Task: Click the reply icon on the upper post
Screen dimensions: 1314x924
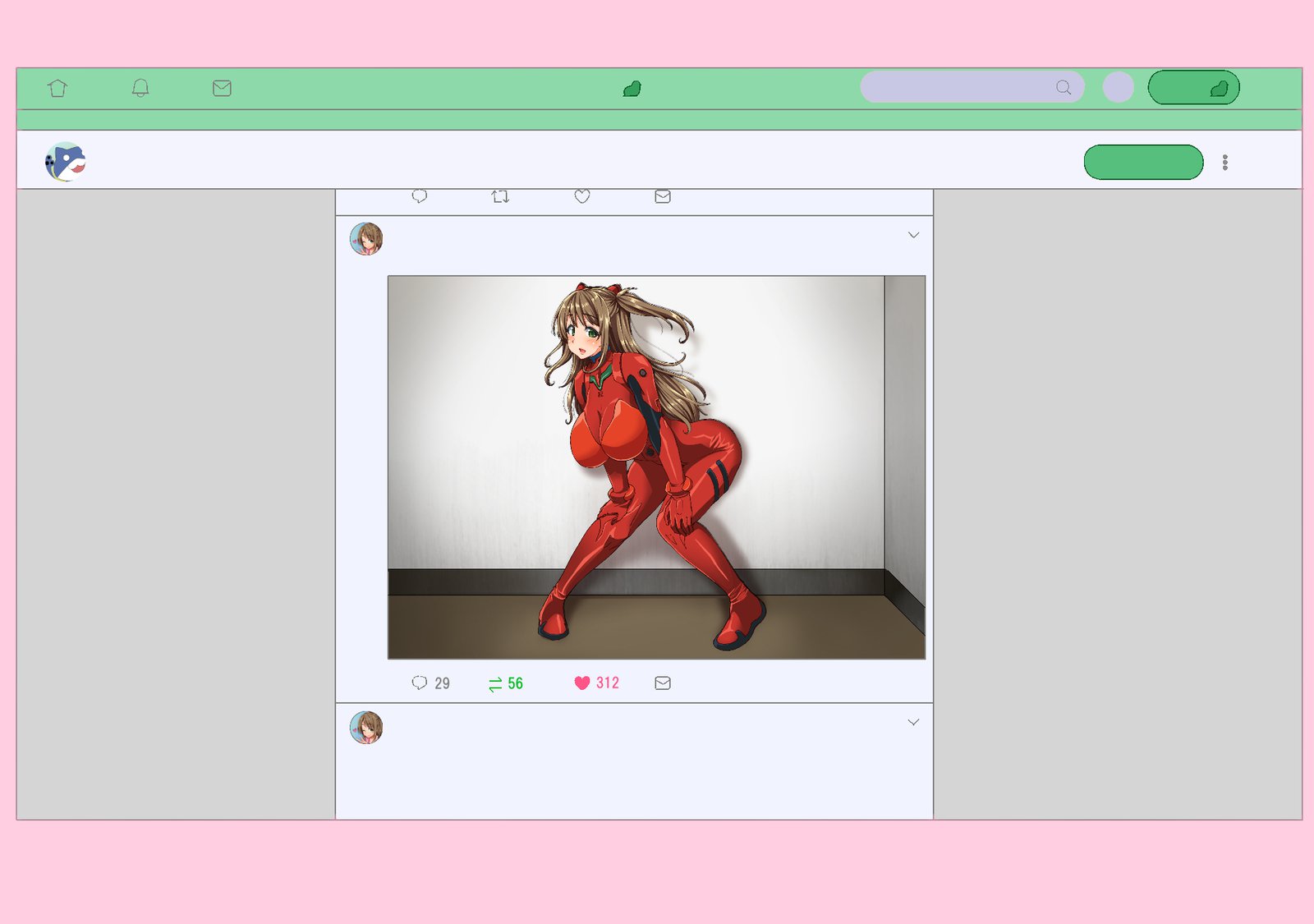Action: [x=419, y=196]
